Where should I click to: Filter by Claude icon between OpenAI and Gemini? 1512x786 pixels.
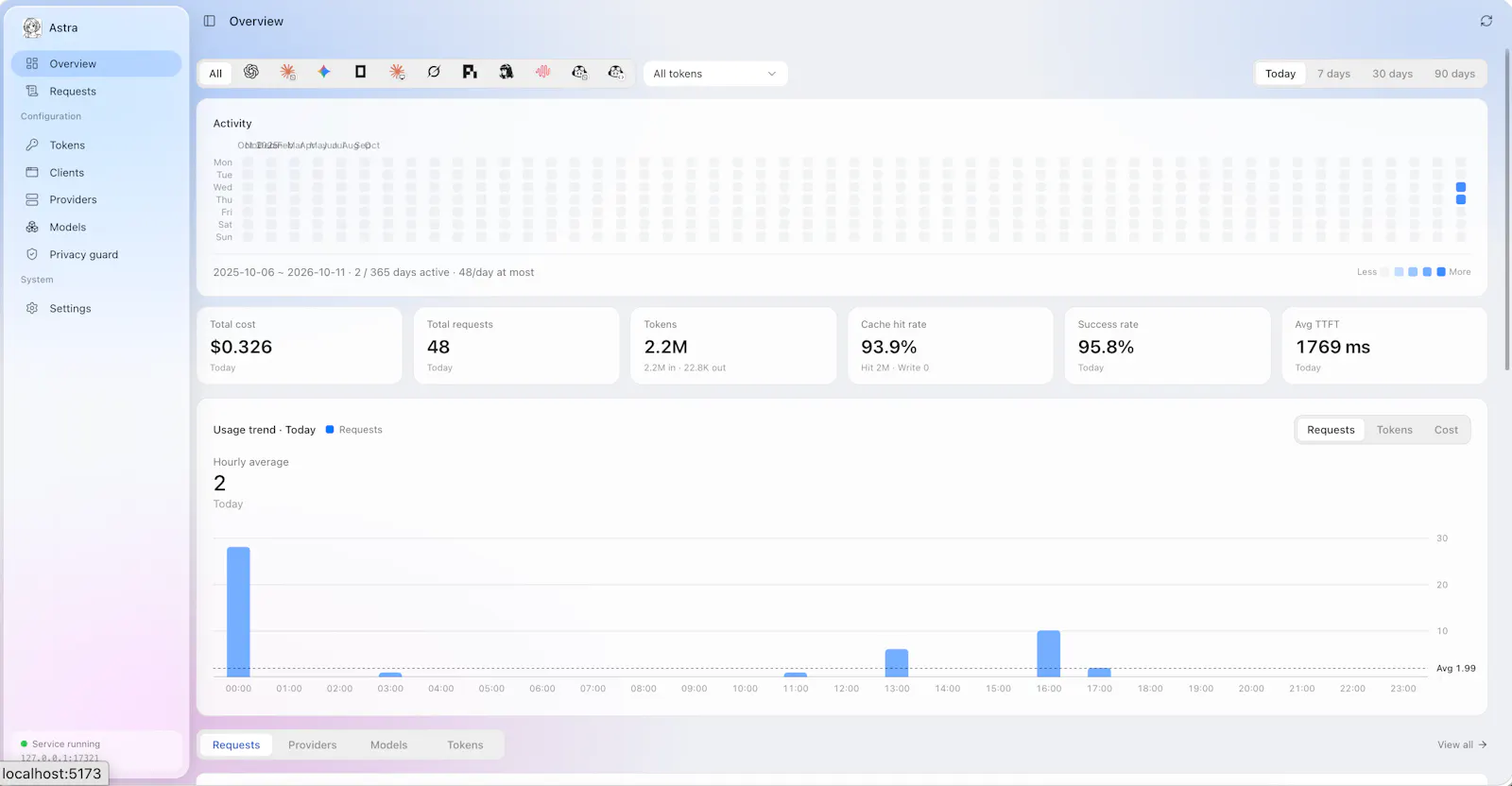pyautogui.click(x=288, y=72)
